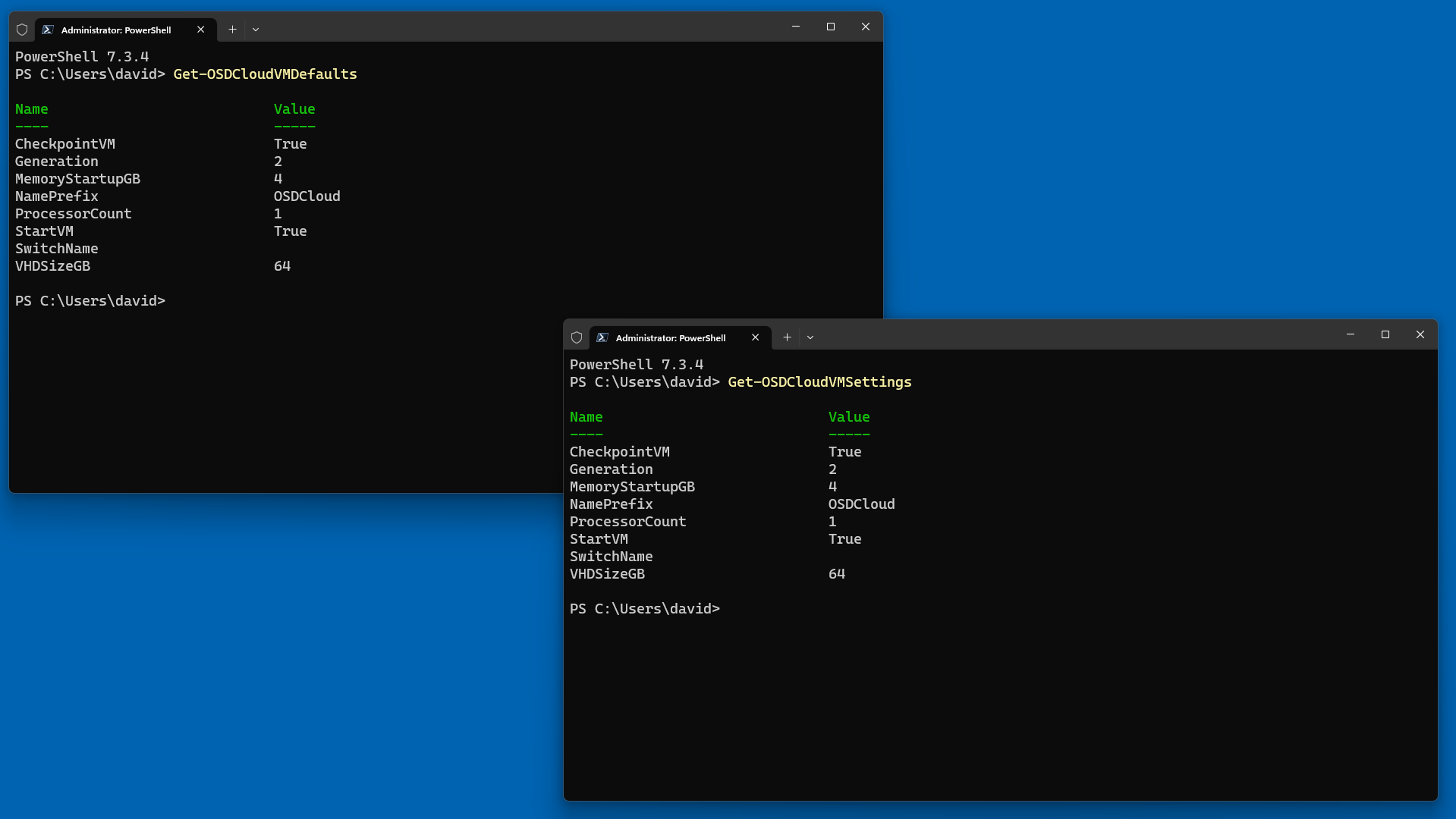Close the PowerShell tab in the upper-left terminal
Screen dimensions: 1456x819
[200, 30]
